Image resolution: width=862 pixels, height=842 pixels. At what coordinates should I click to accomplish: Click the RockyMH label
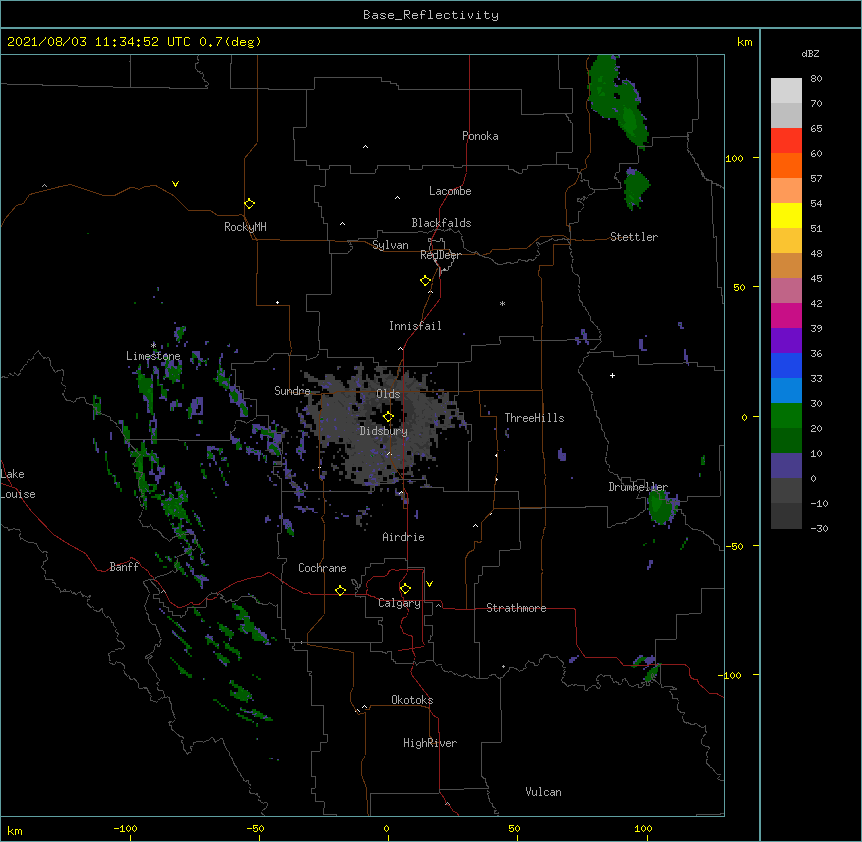pos(245,227)
